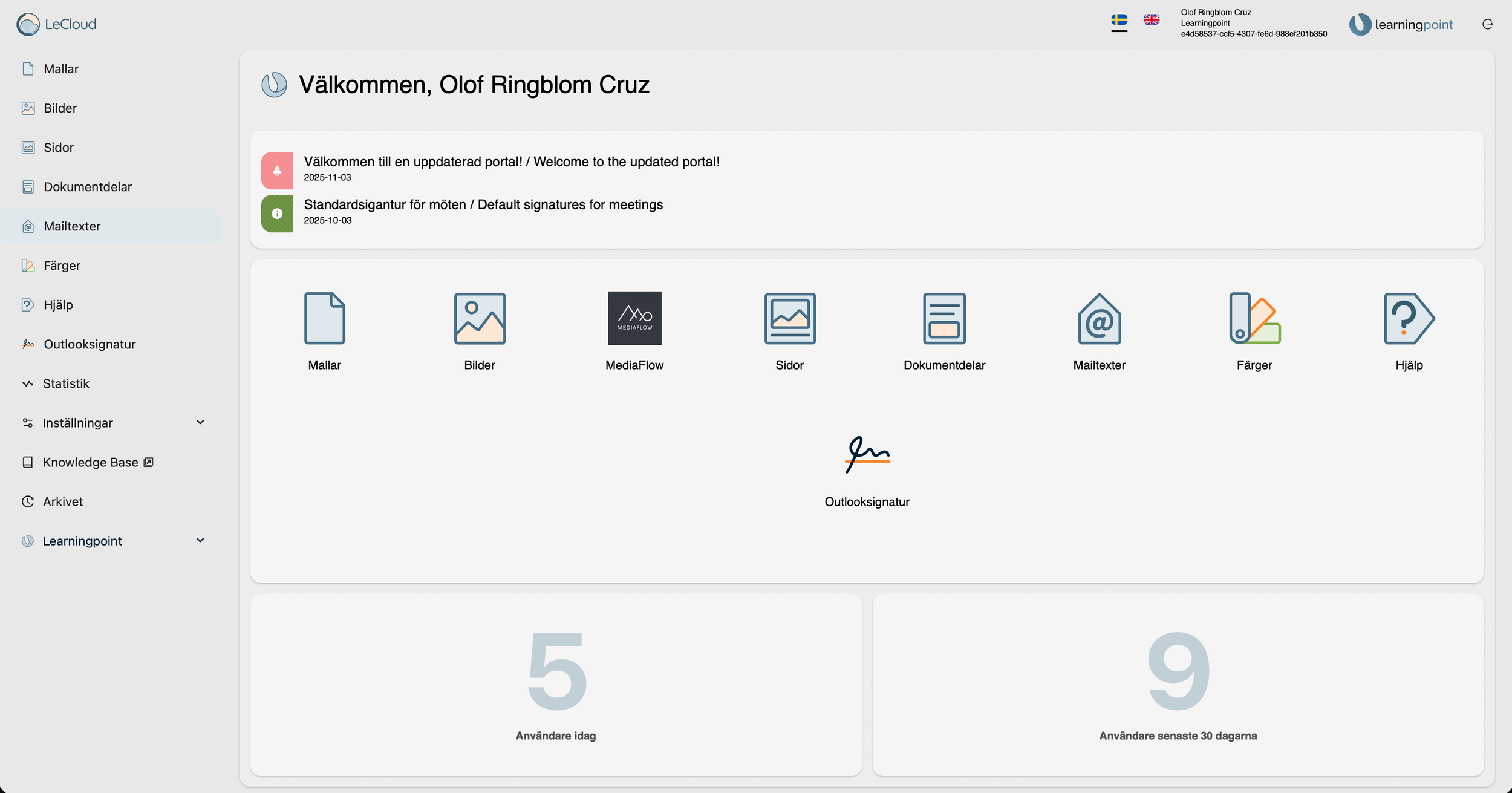Click the large Mallar document icon
Image resolution: width=1512 pixels, height=793 pixels.
coord(325,318)
